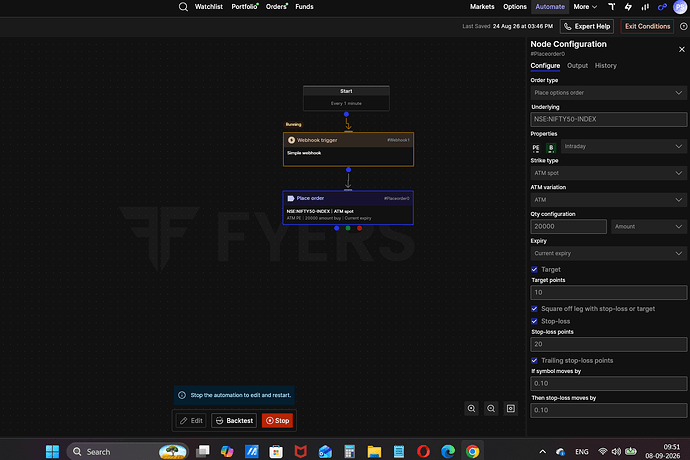The image size is (690, 460).
Task: Click the green output dot under Place order
Action: point(348,228)
